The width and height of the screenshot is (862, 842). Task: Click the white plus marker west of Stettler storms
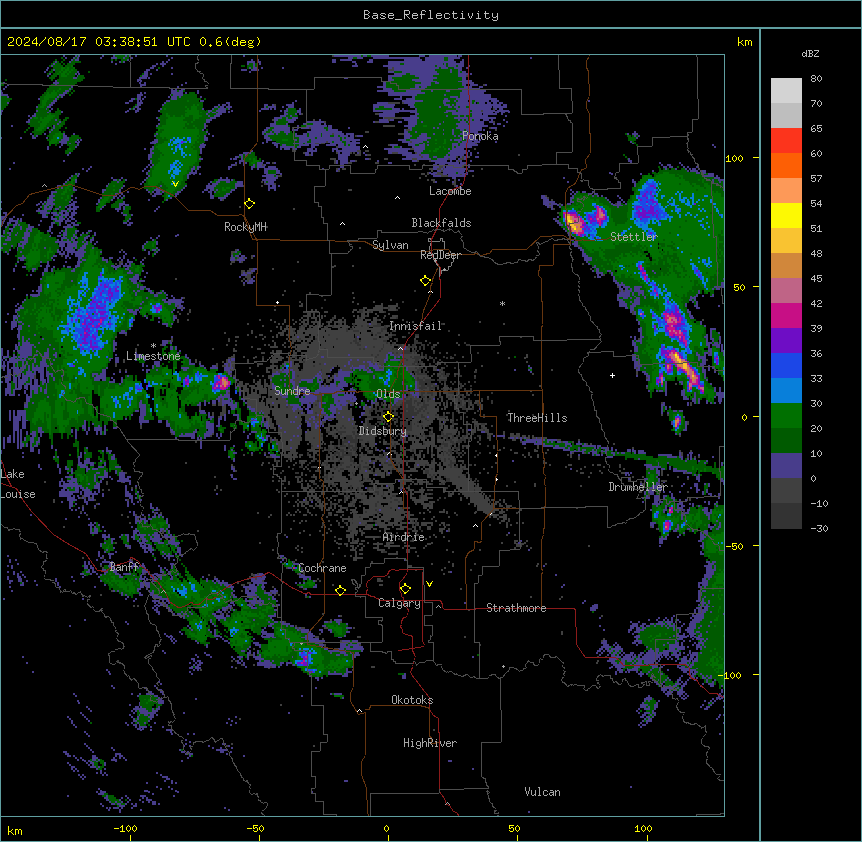[612, 375]
